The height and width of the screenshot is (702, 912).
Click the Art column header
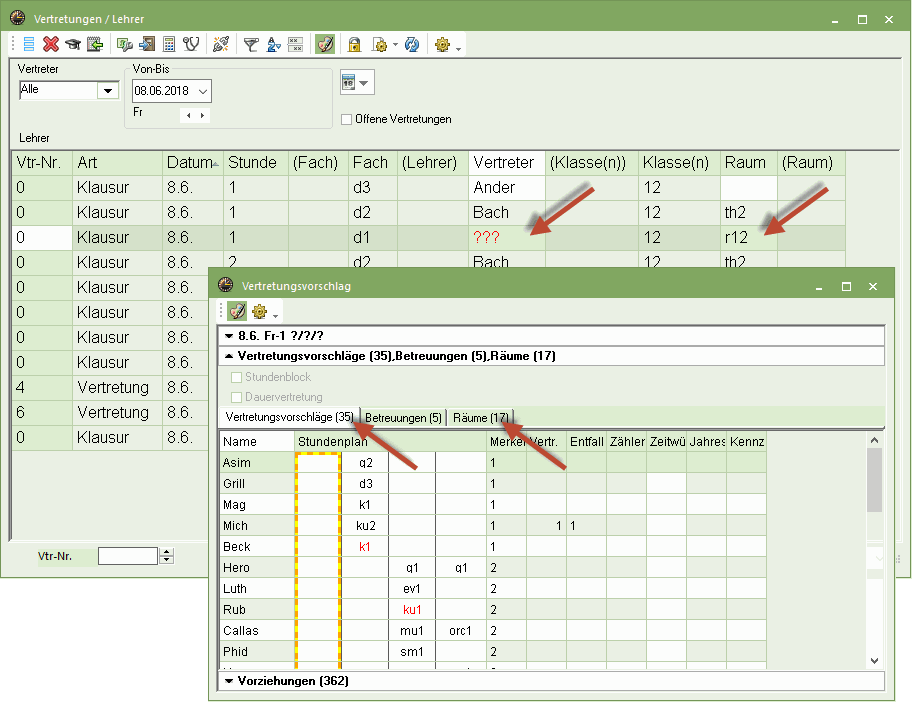[117, 163]
